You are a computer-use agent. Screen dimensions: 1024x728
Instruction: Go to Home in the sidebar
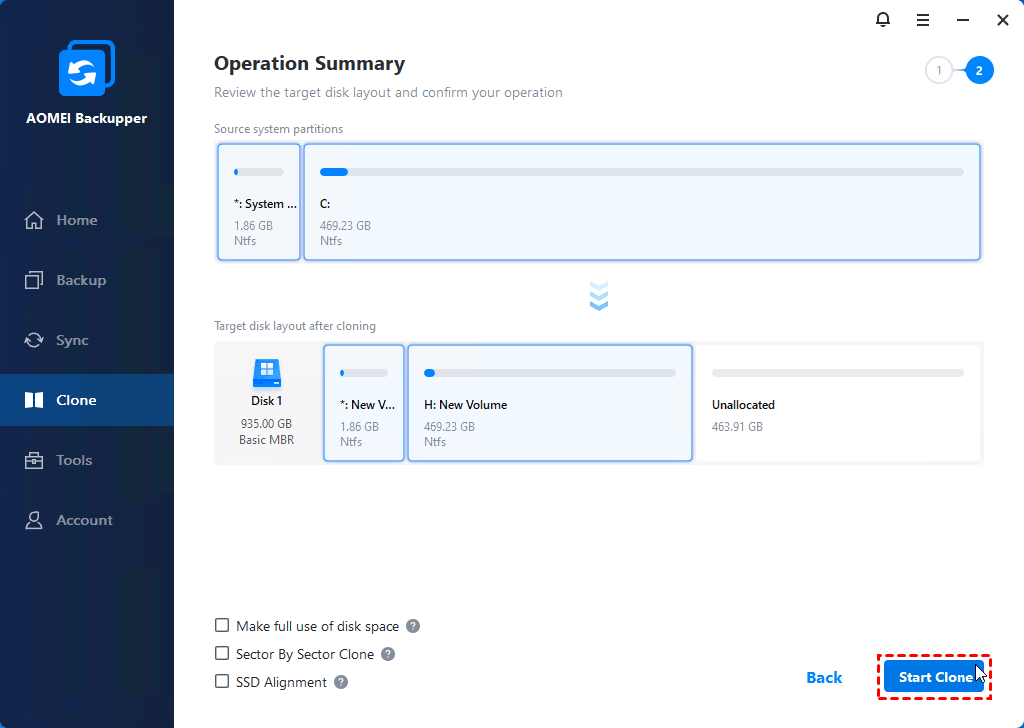76,220
